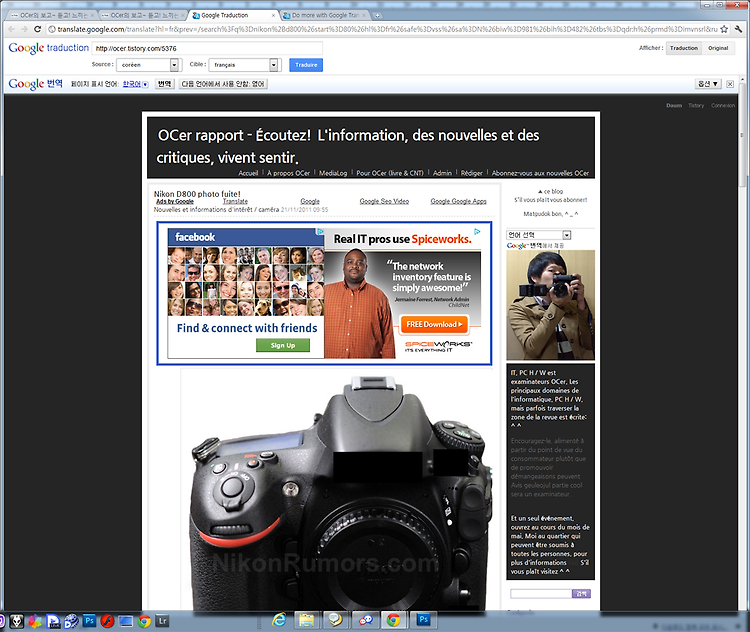Click the Chrome taskbar button

click(394, 621)
